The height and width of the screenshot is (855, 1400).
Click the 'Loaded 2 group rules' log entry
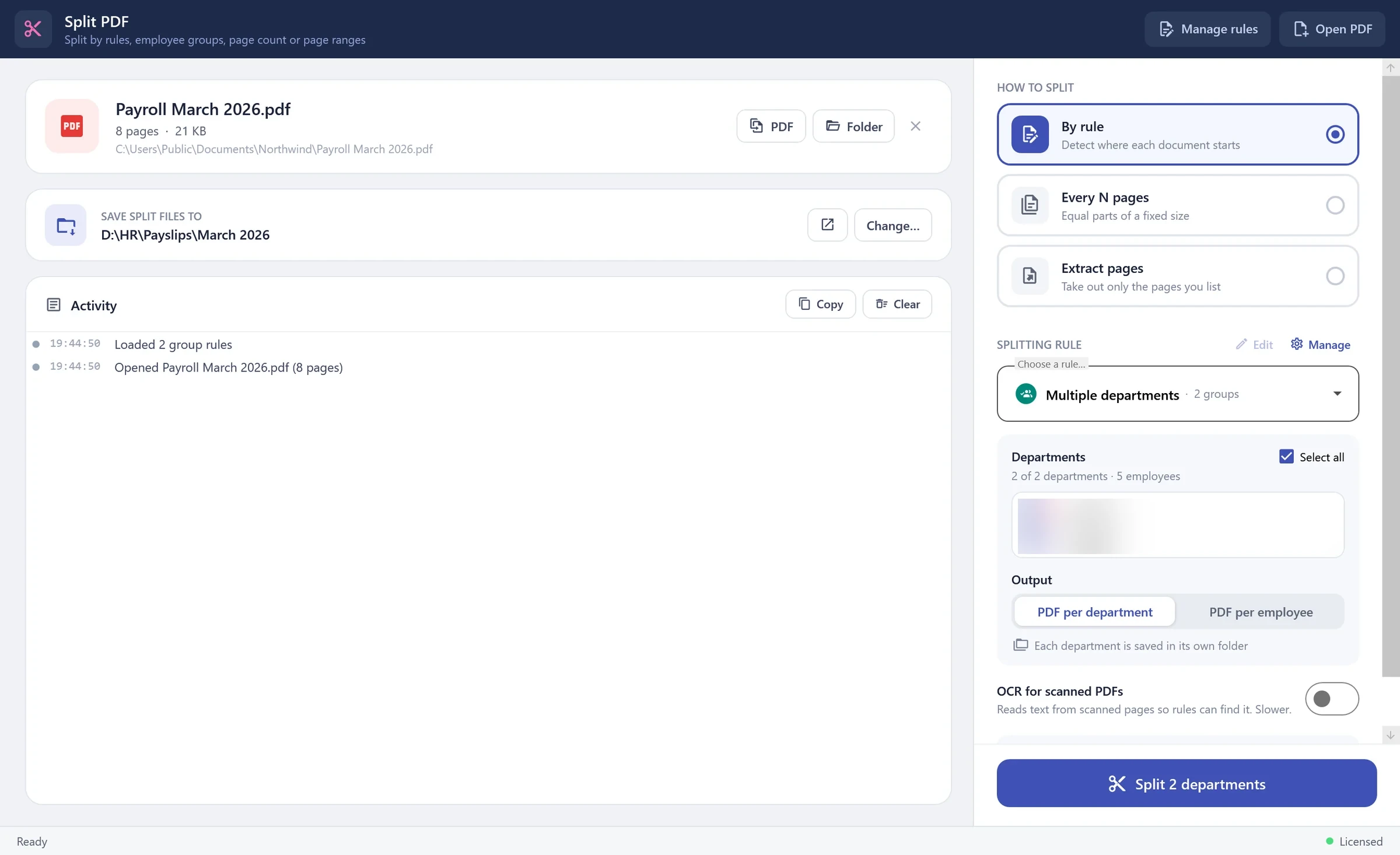point(173,344)
